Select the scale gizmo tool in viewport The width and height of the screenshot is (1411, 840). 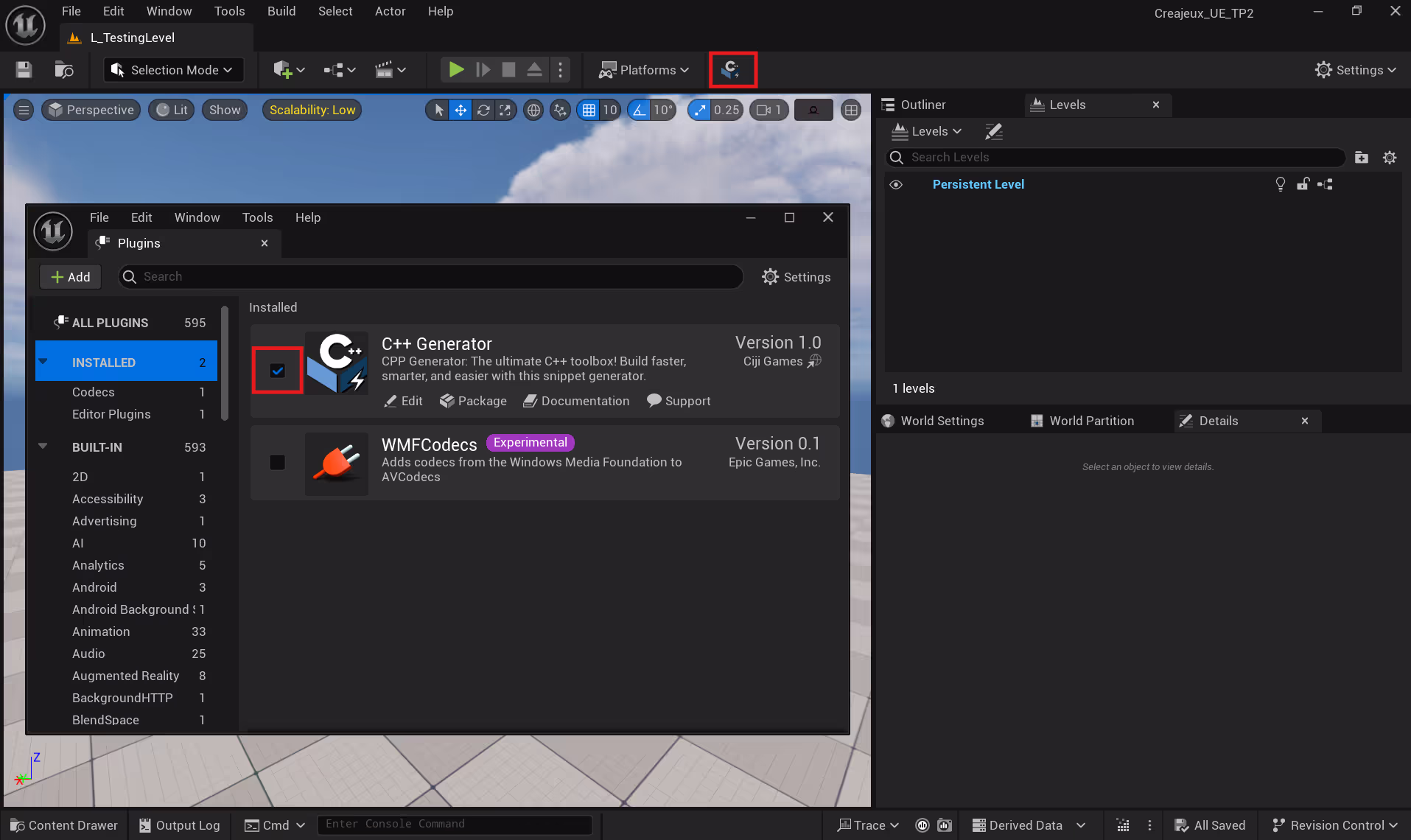(x=505, y=110)
